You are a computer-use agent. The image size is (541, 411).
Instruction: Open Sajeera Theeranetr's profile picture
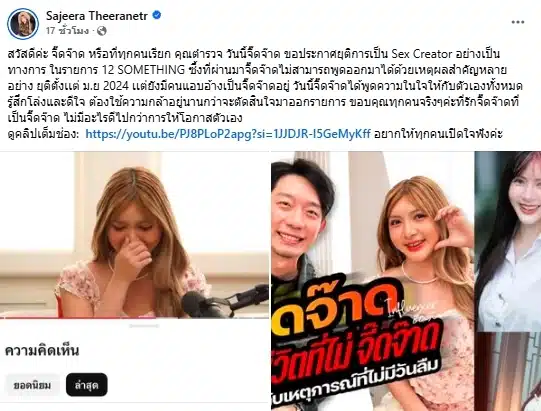(x=23, y=23)
